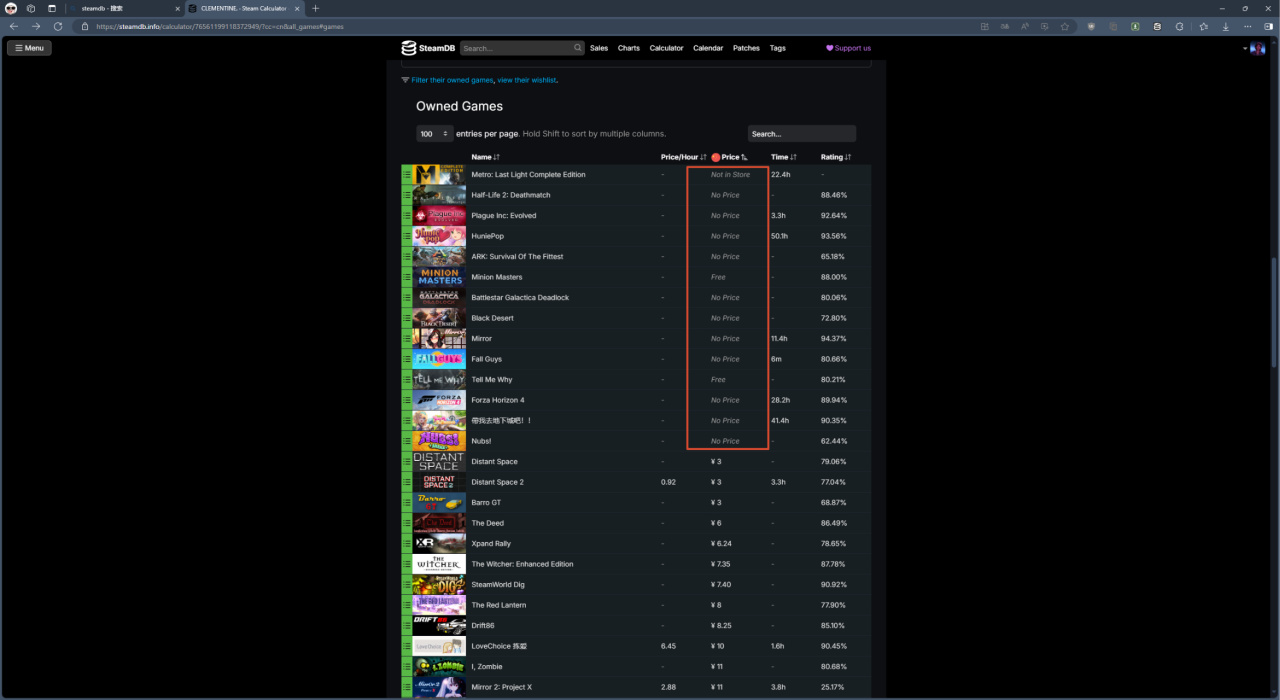
Task: Click the site lock icon in address bar
Action: coord(85,26)
